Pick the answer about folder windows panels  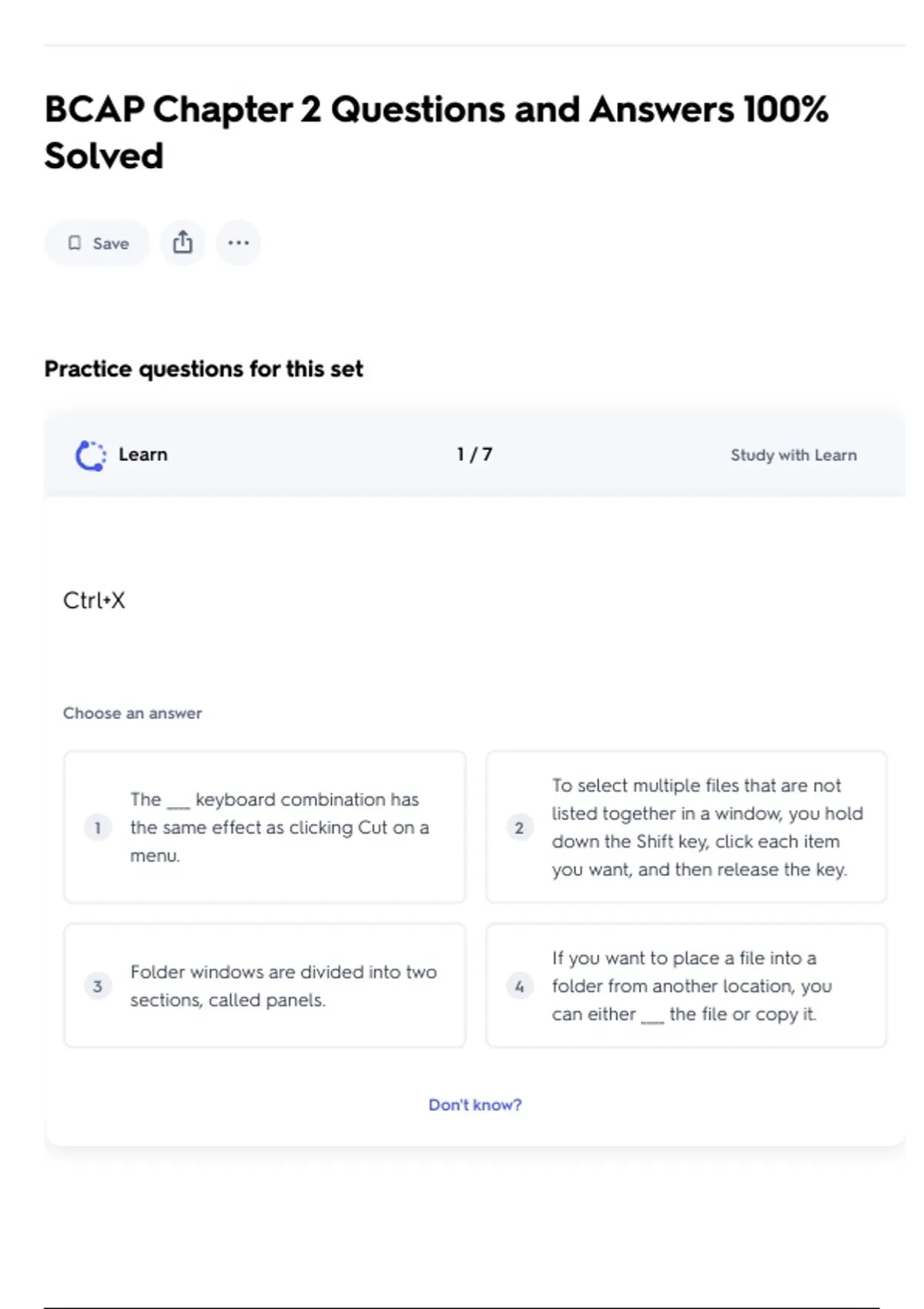click(283, 986)
